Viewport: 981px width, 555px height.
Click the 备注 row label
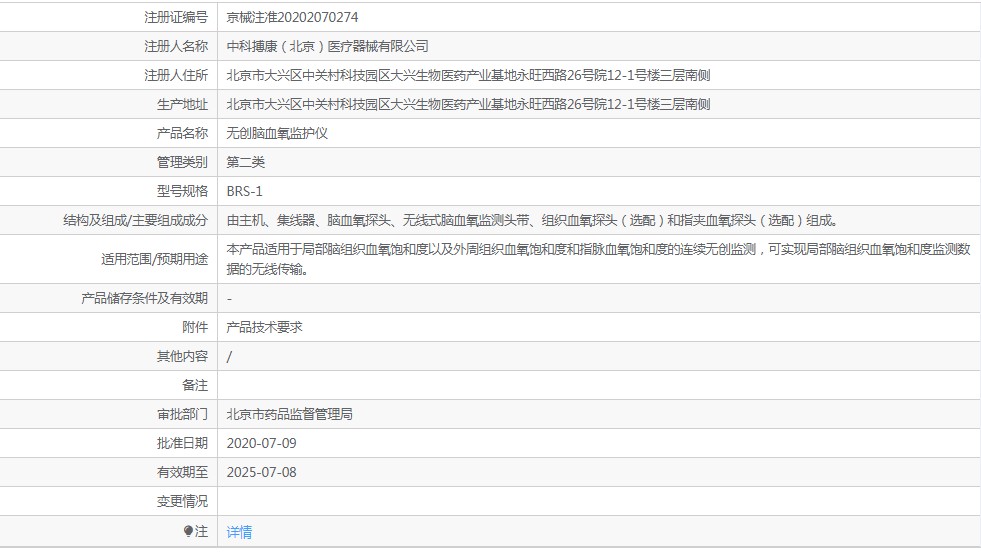pyautogui.click(x=195, y=385)
